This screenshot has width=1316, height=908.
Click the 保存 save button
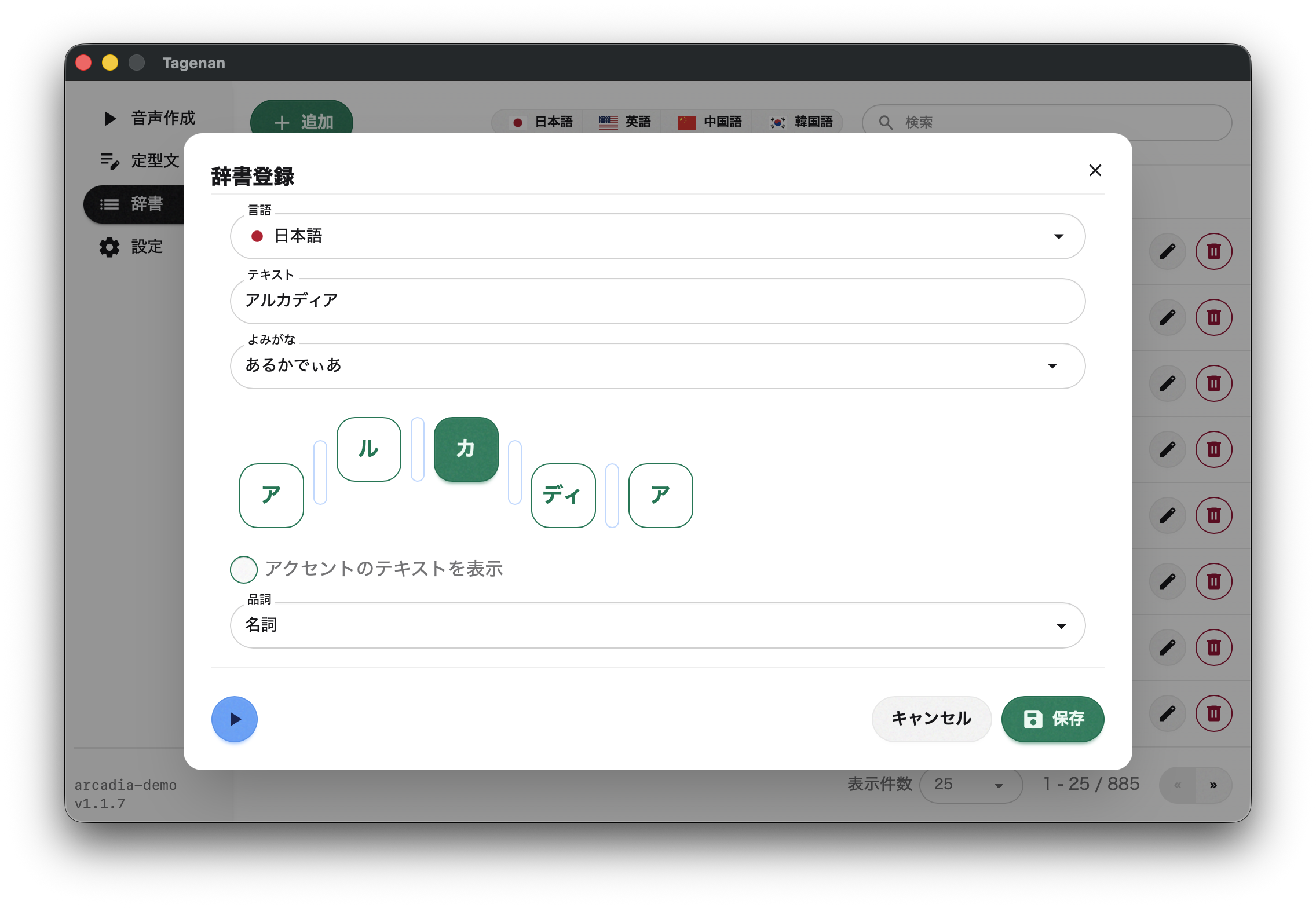[x=1052, y=719]
